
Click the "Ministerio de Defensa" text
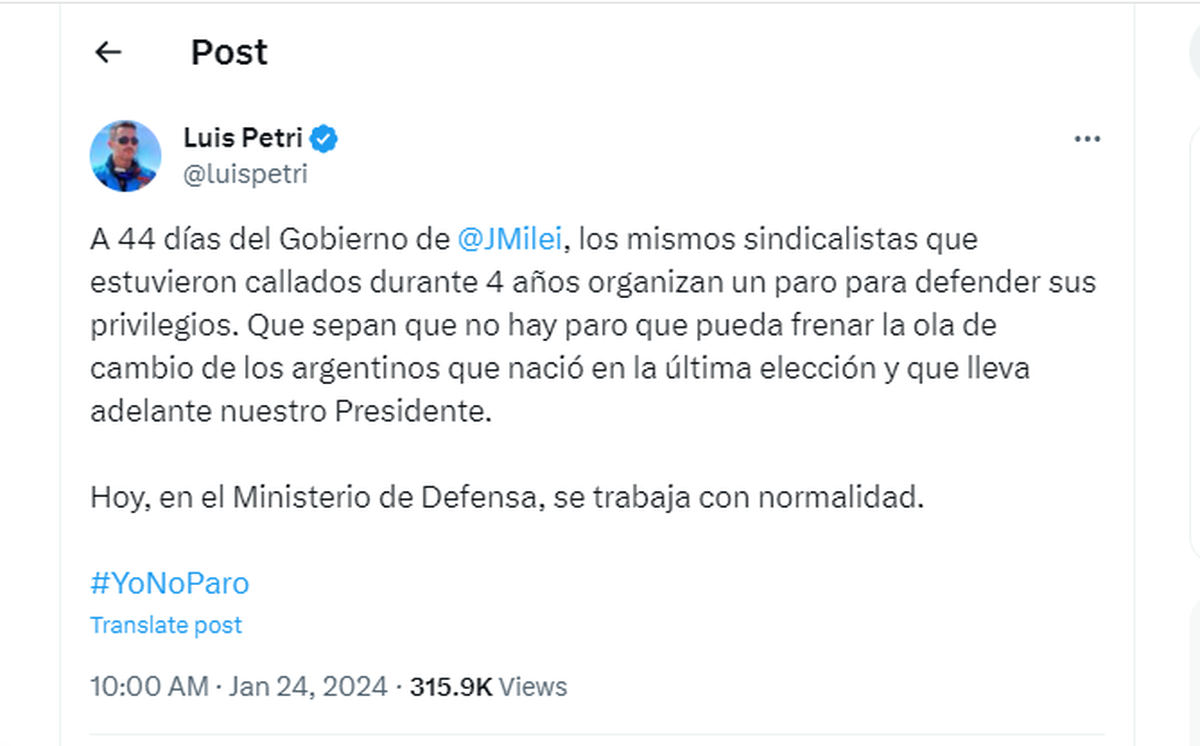(387, 497)
